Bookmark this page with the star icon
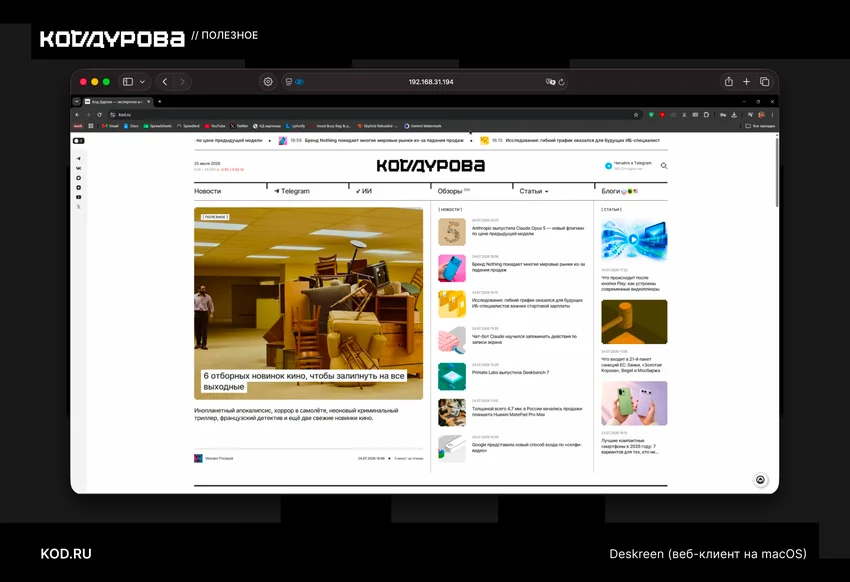The width and height of the screenshot is (850, 582). 636,114
